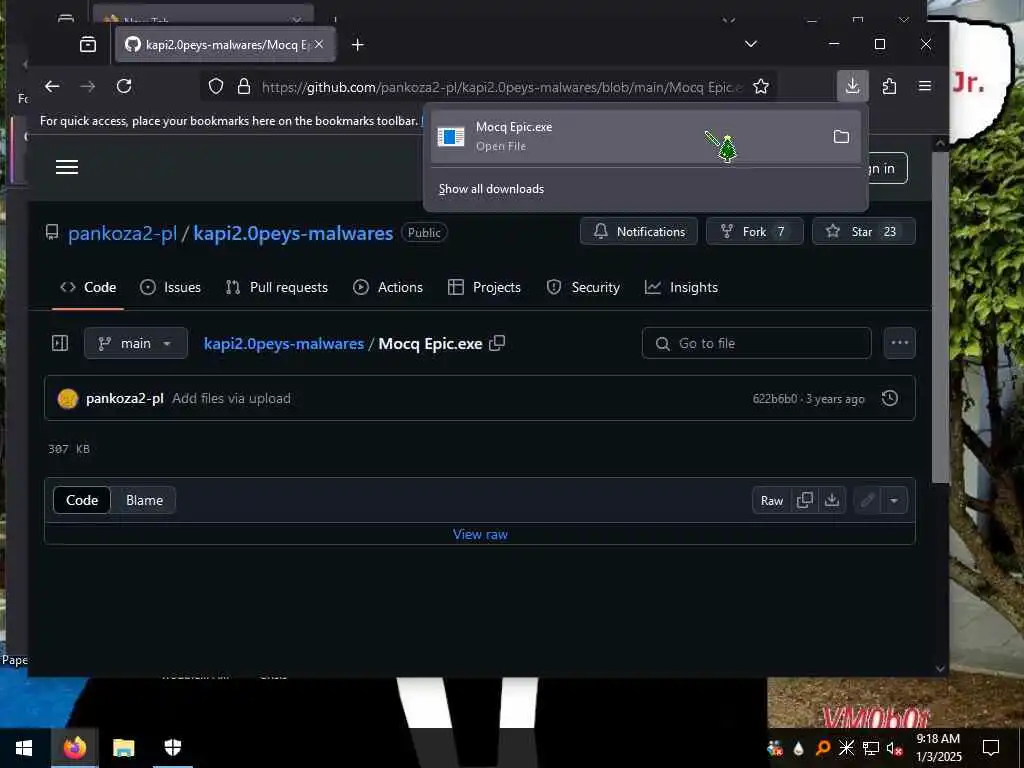The image size is (1024, 768).
Task: Click the Notifications button
Action: click(x=639, y=231)
